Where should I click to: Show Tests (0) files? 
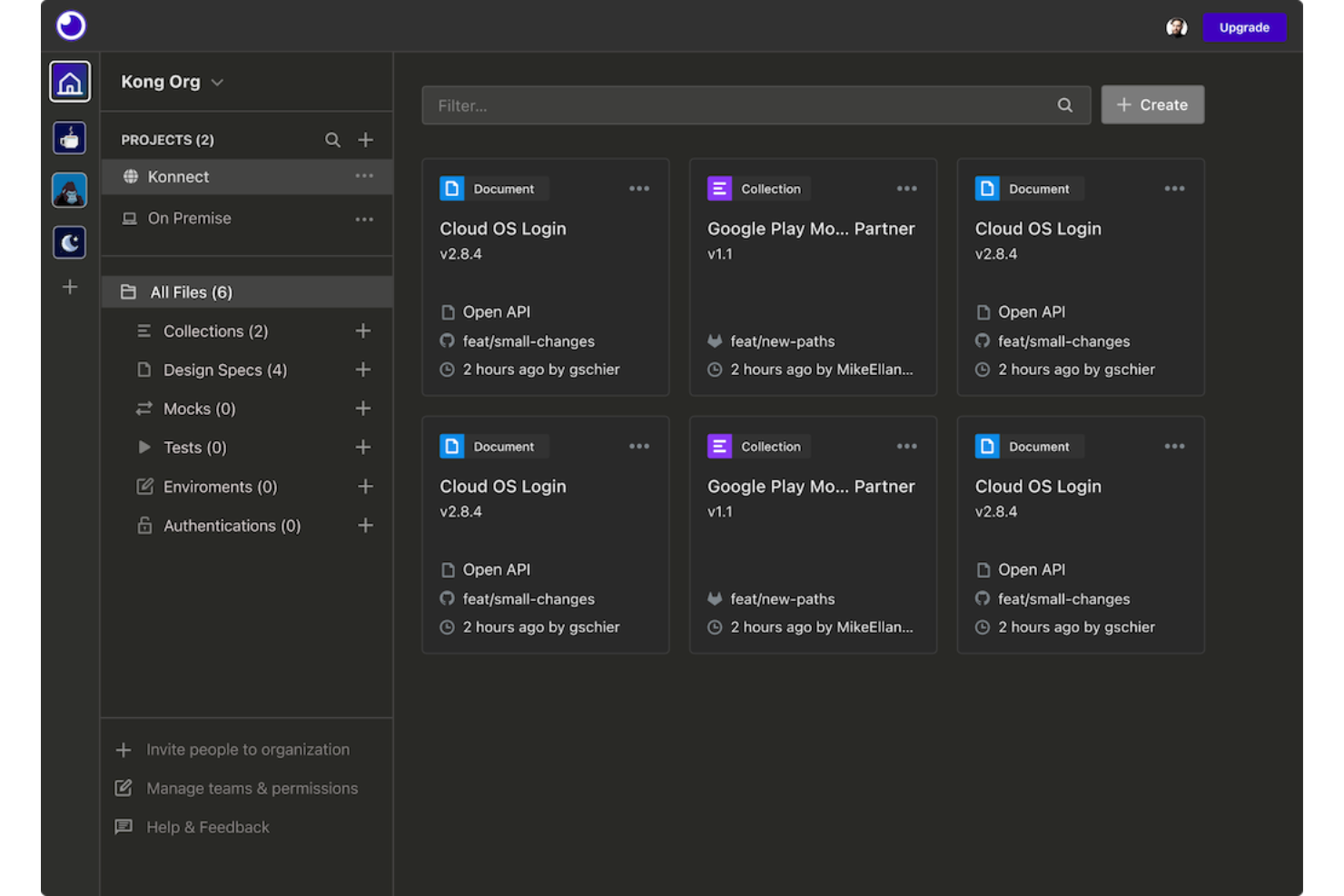pos(194,448)
